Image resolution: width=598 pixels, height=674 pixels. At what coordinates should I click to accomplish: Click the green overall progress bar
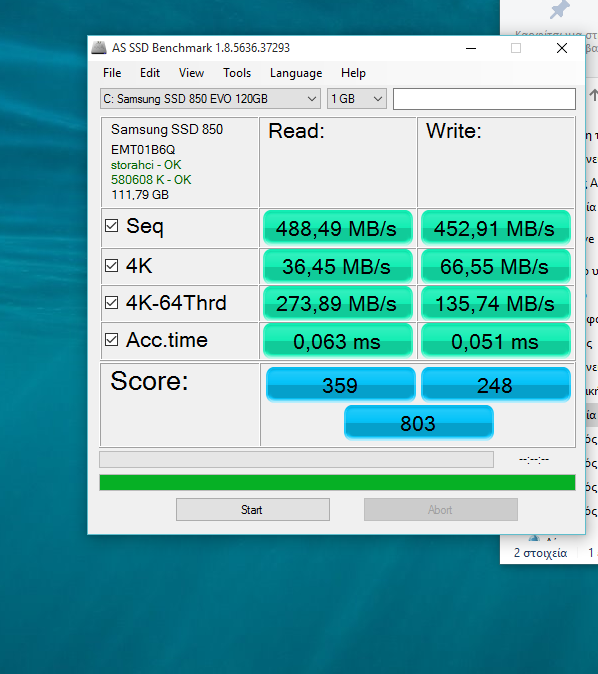pos(337,482)
